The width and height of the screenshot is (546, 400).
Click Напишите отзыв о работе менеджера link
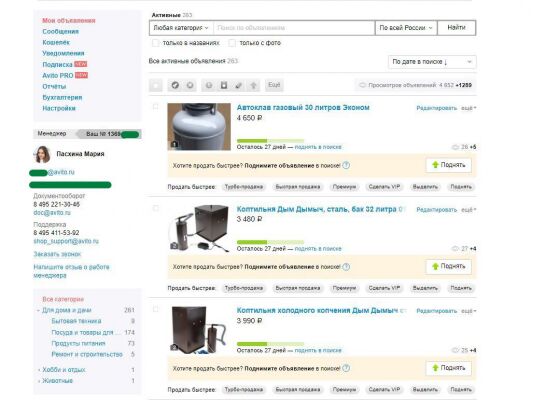pyautogui.click(x=71, y=271)
